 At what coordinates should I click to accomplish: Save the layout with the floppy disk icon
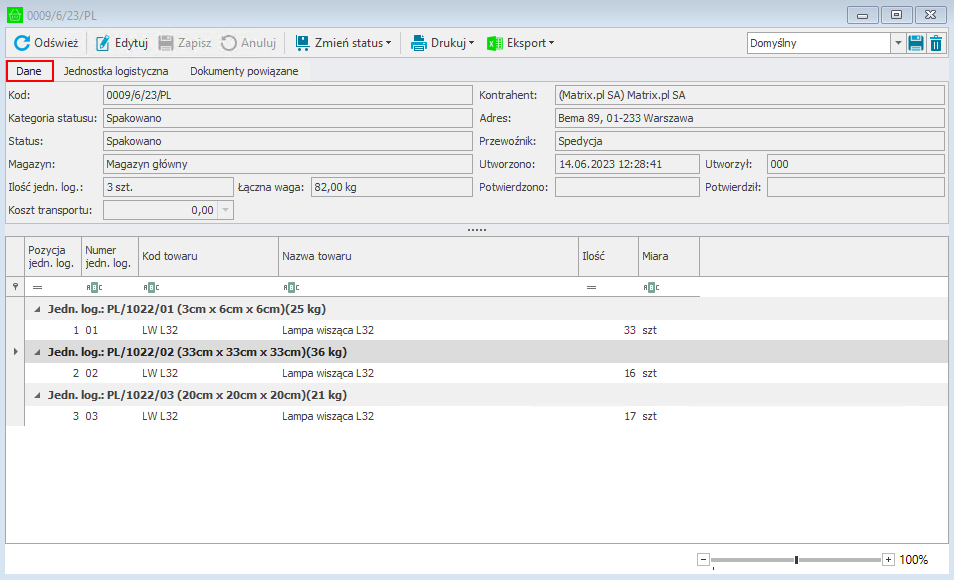click(x=916, y=43)
